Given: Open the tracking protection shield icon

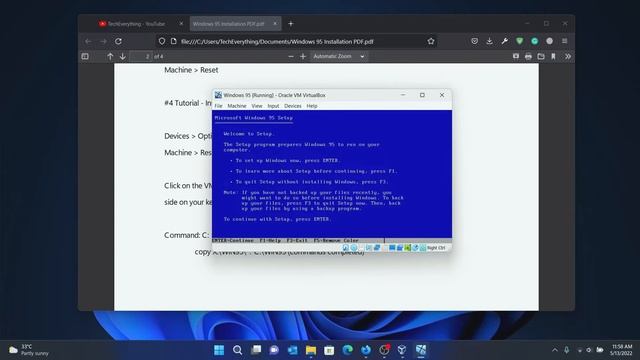Looking at the screenshot, I should tap(162, 41).
